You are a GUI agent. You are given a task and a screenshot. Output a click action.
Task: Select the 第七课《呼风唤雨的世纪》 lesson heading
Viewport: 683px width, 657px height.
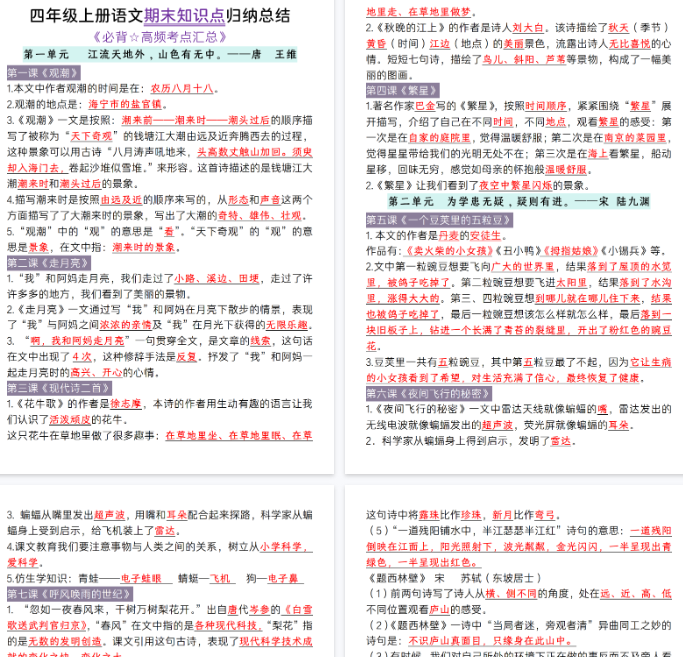pos(70,594)
